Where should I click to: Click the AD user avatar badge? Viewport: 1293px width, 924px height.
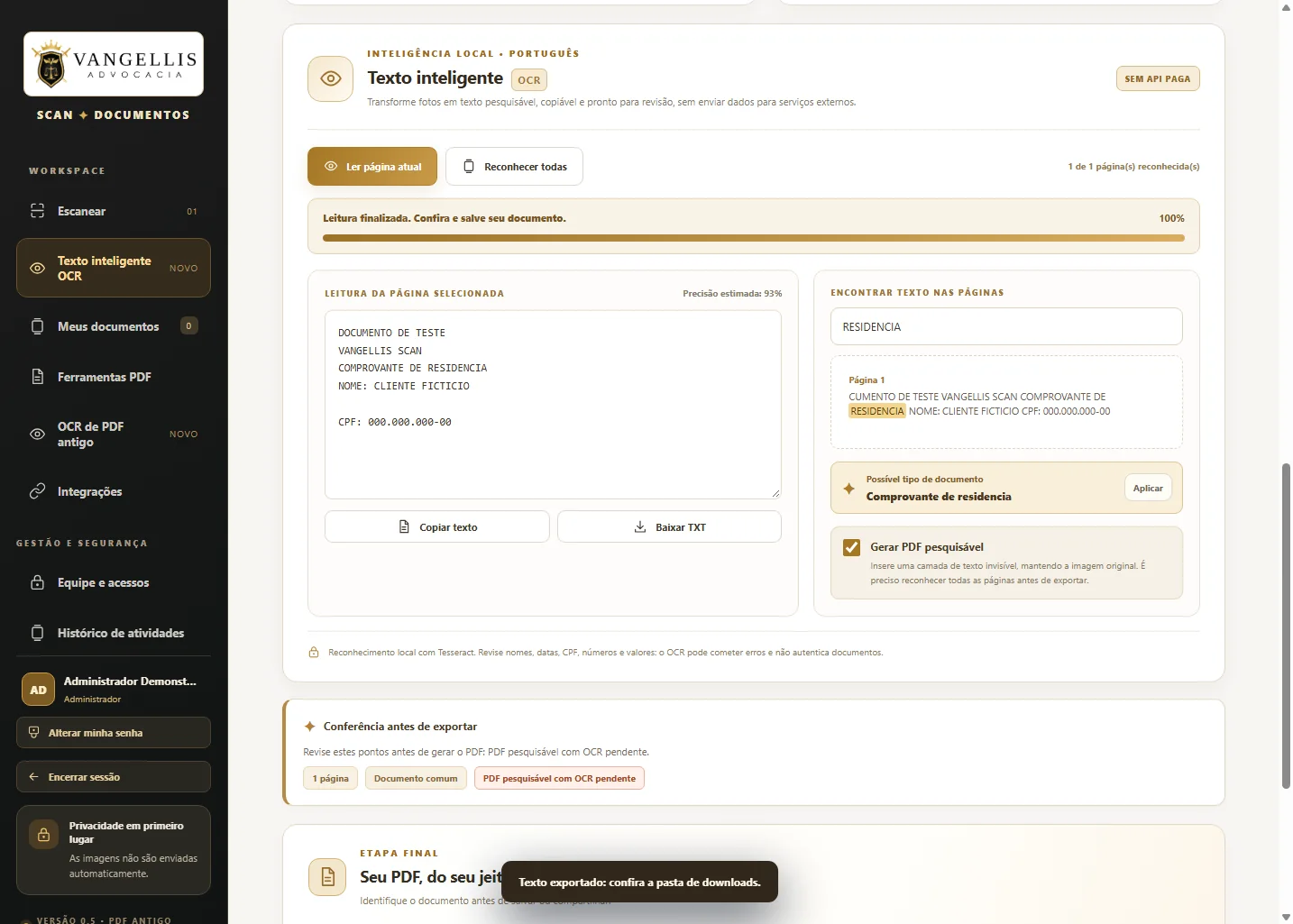[38, 690]
